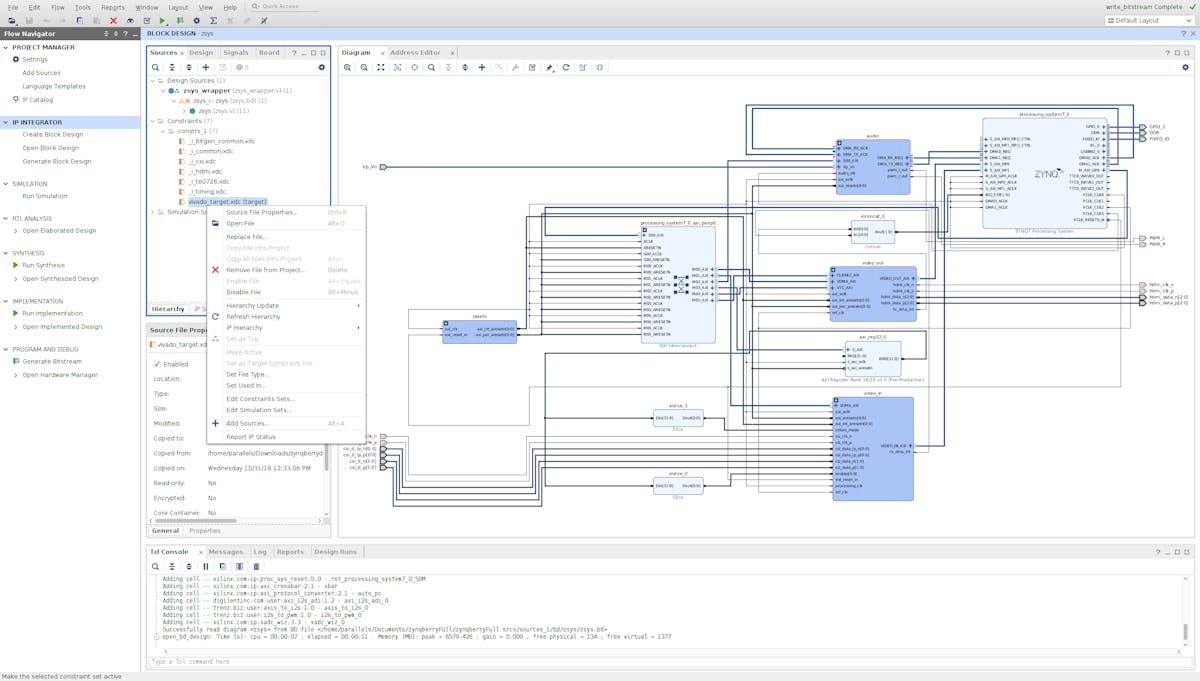Expand the Simulation Sources tree node
This screenshot has width=1200, height=681.
coord(153,212)
